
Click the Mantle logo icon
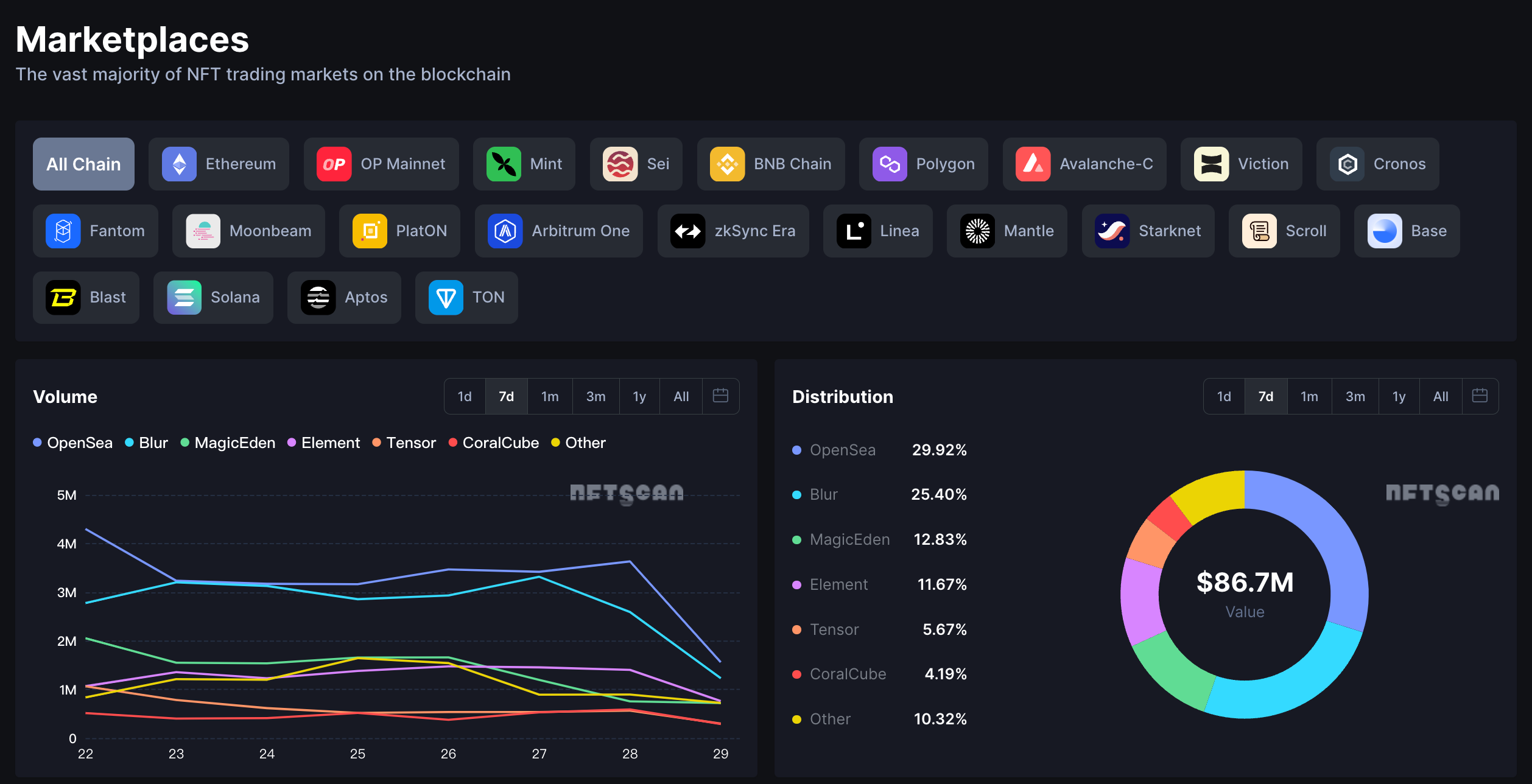pos(977,231)
